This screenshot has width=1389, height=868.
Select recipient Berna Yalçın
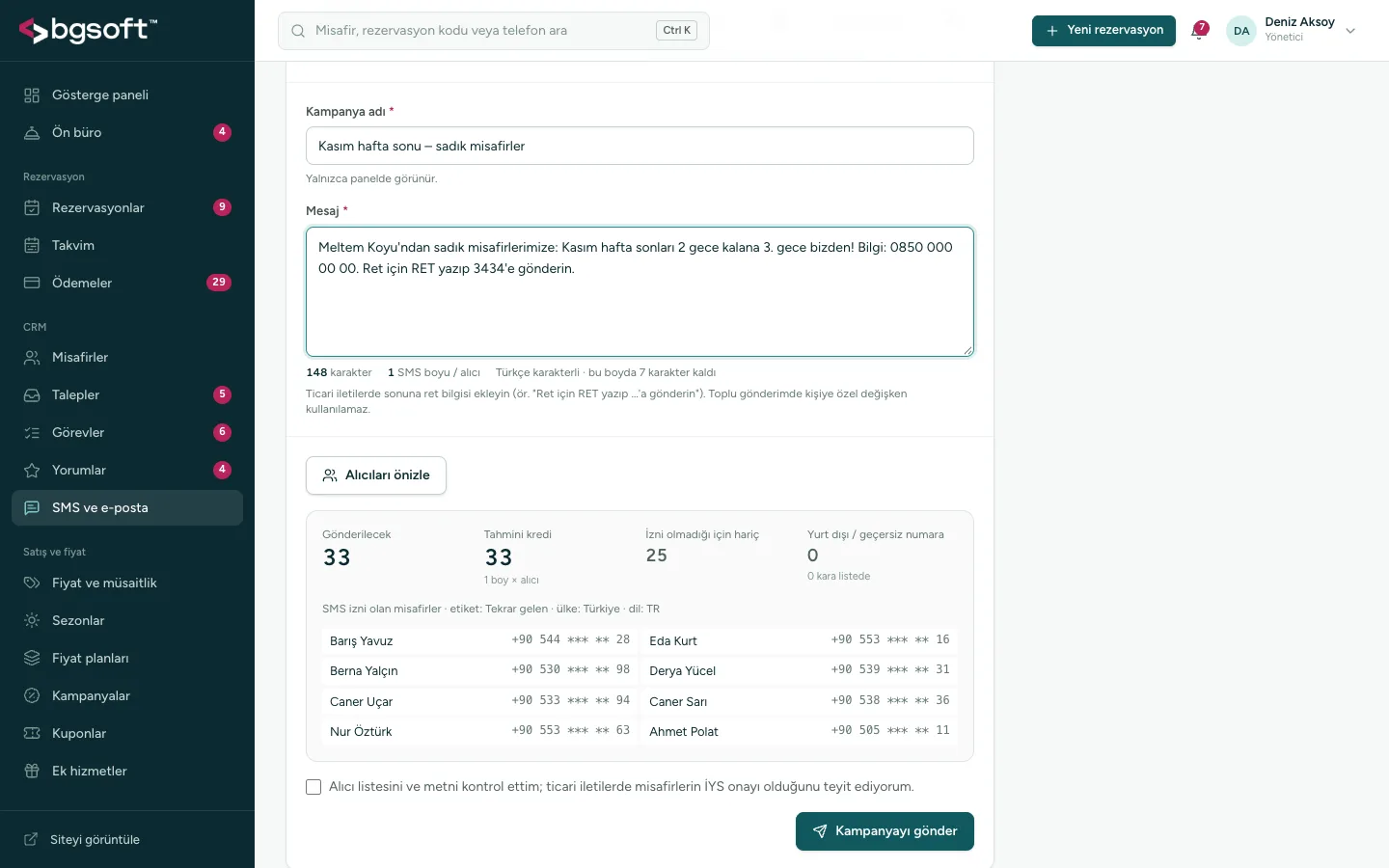(x=479, y=670)
